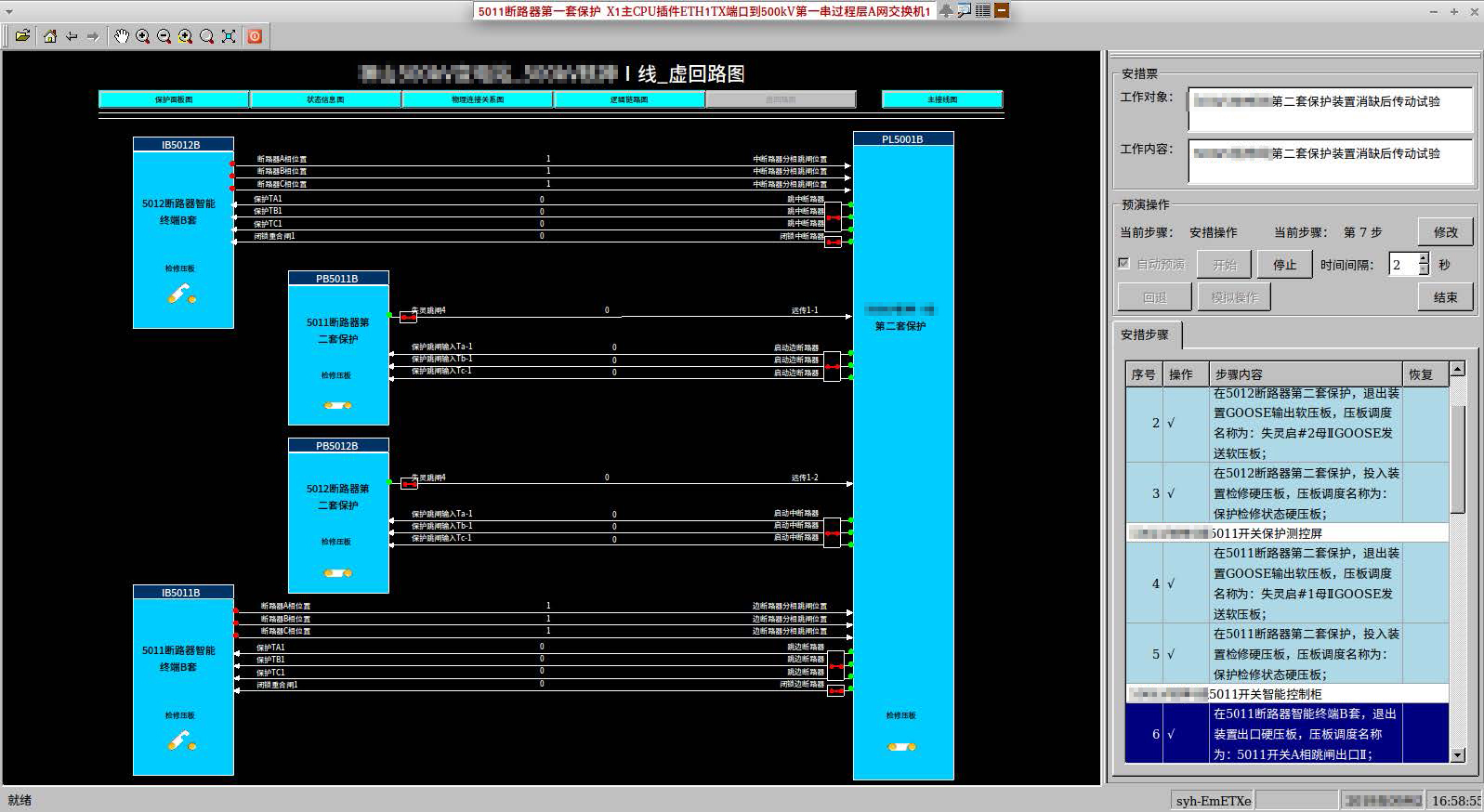
Task: Select the hand pan tool
Action: pyautogui.click(x=122, y=36)
